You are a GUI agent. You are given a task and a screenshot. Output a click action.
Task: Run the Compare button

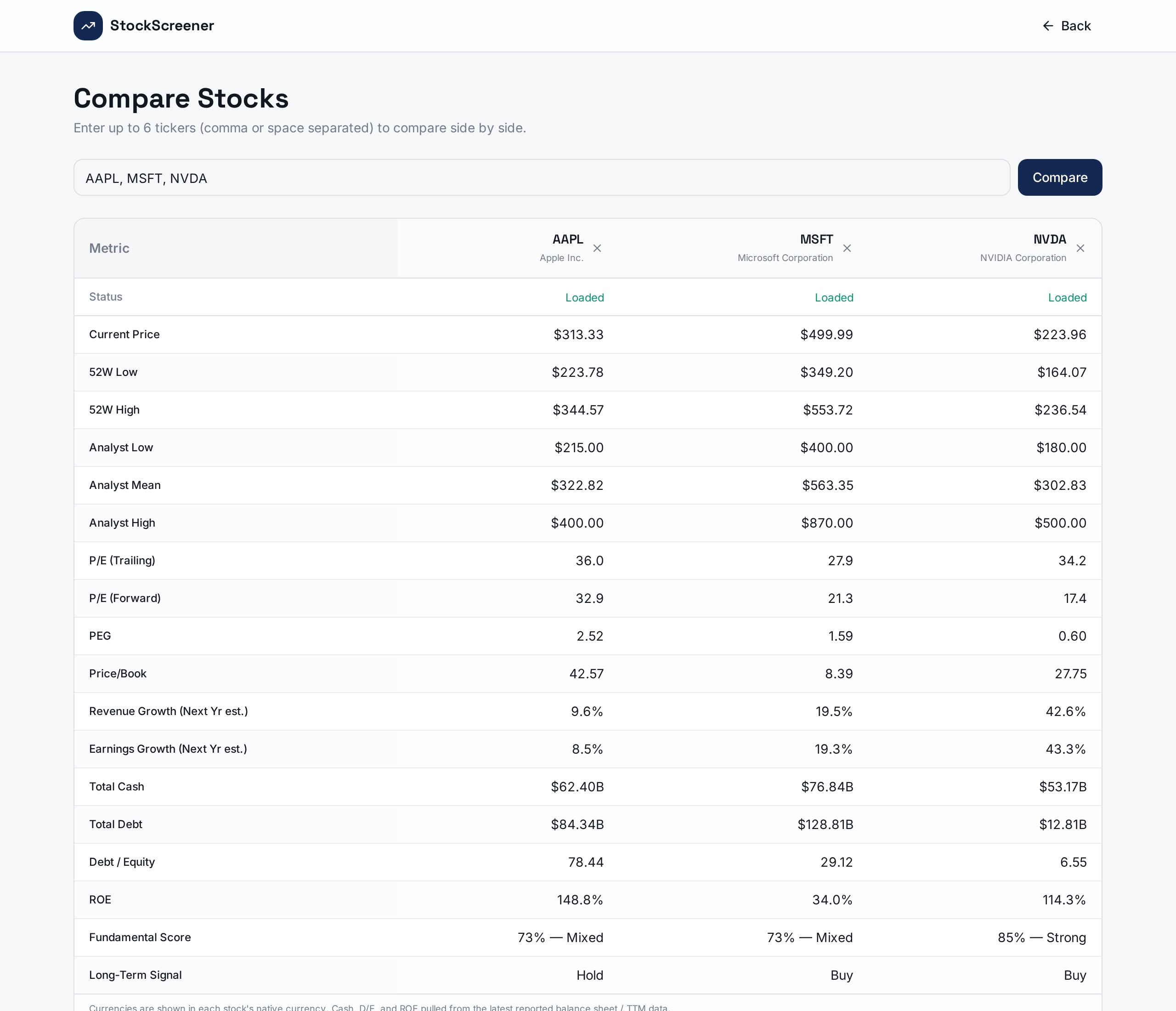point(1060,178)
